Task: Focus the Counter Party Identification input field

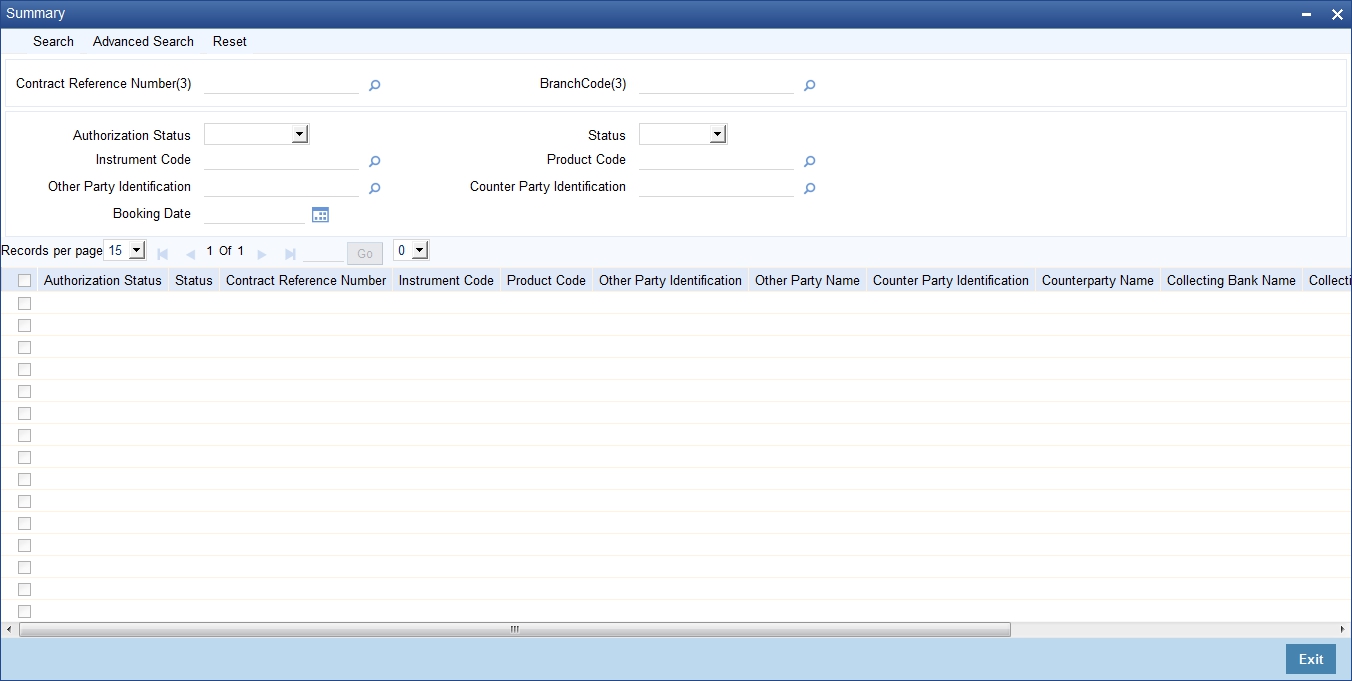Action: 716,187
